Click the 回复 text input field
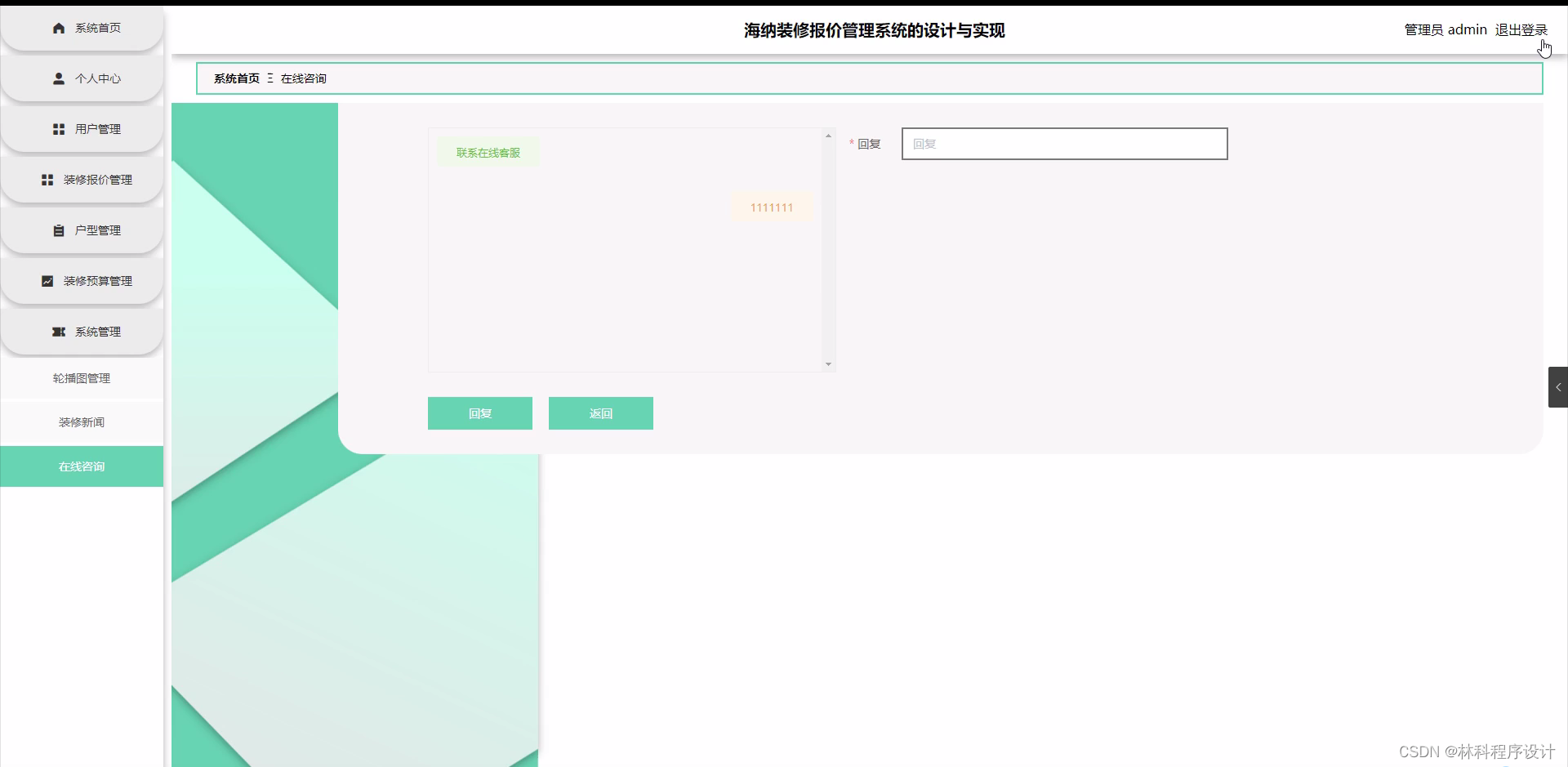The image size is (1568, 767). (x=1064, y=144)
